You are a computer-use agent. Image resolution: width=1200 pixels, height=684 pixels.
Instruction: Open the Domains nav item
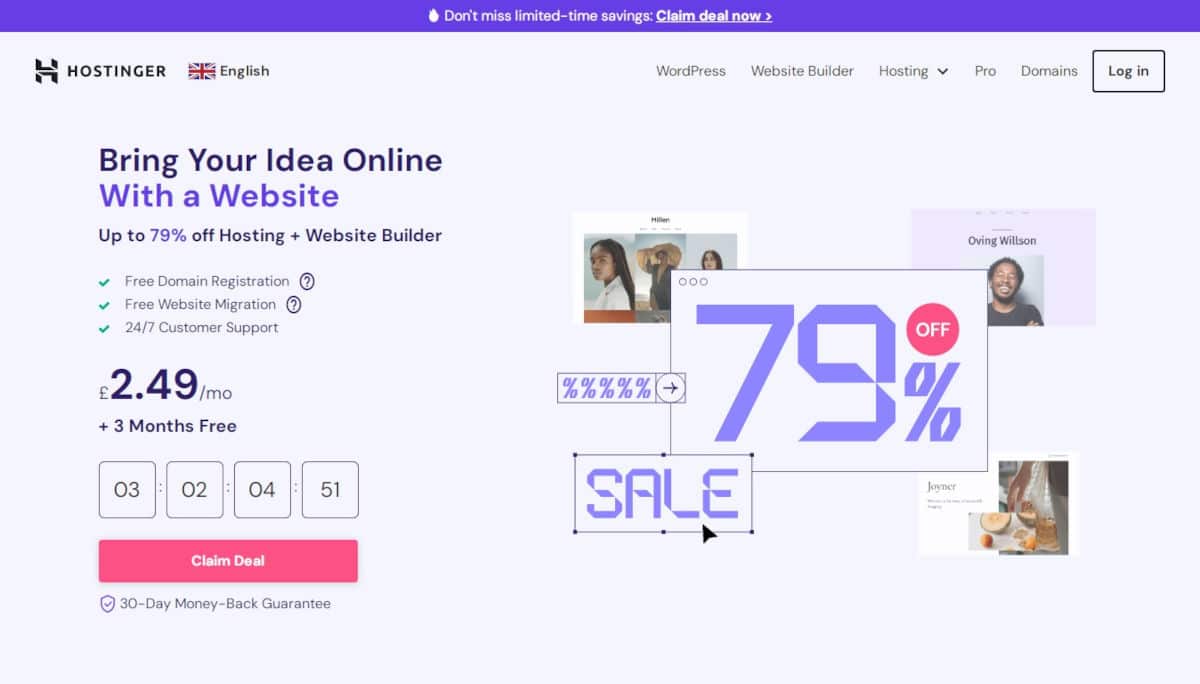[x=1049, y=71]
